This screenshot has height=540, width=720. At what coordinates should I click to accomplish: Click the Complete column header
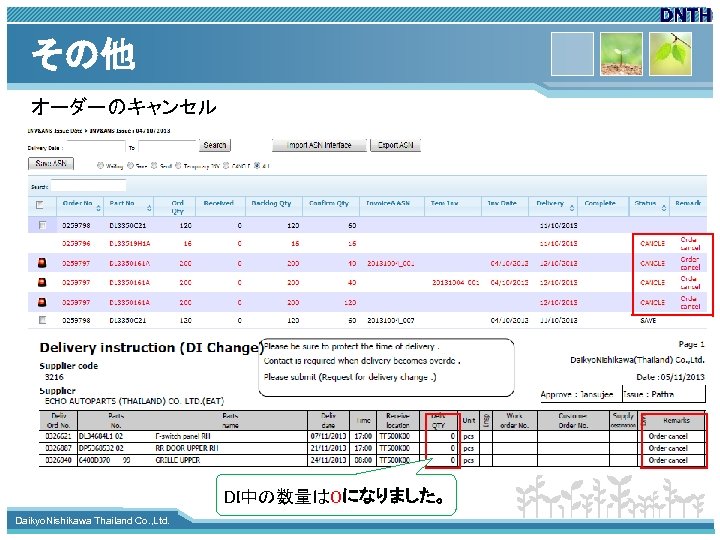tap(600, 203)
